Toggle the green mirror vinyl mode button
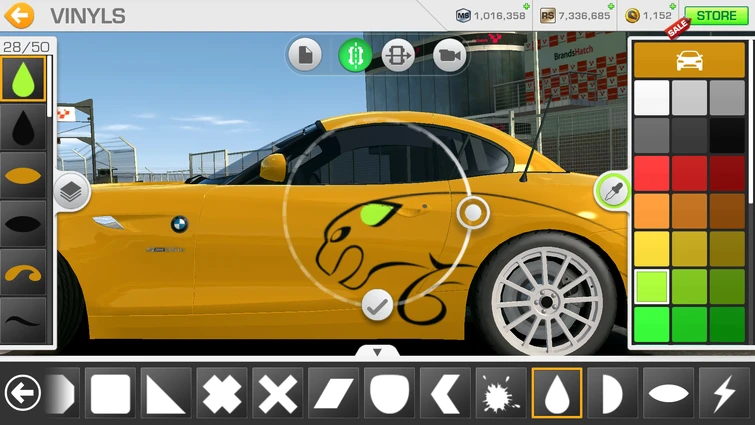Viewport: 755px width, 425px height. 355,55
